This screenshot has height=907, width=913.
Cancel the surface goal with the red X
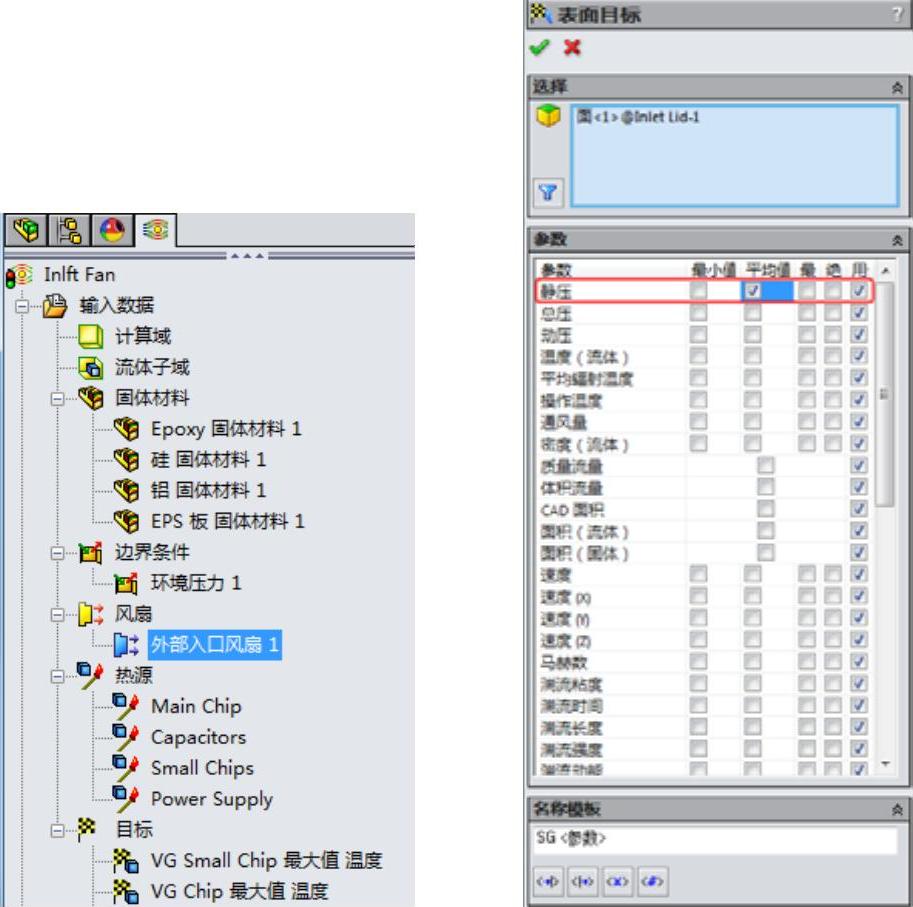pos(572,47)
